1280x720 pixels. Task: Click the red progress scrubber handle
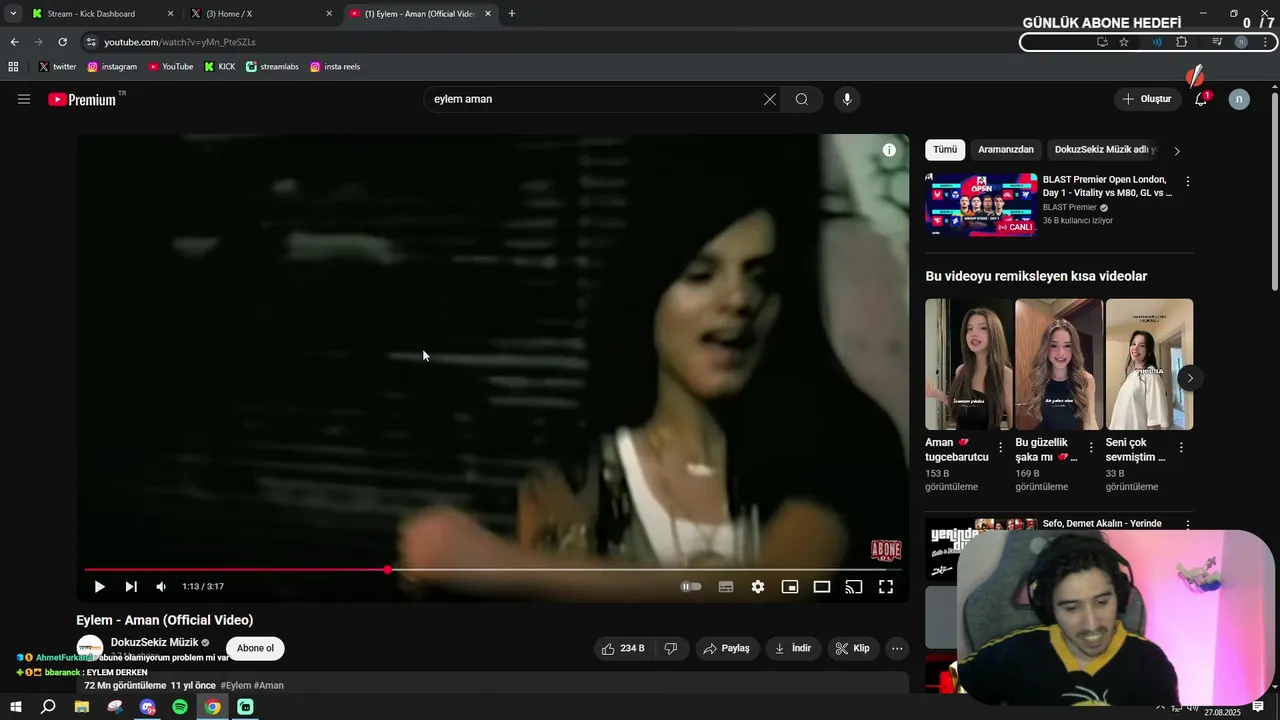pyautogui.click(x=388, y=570)
